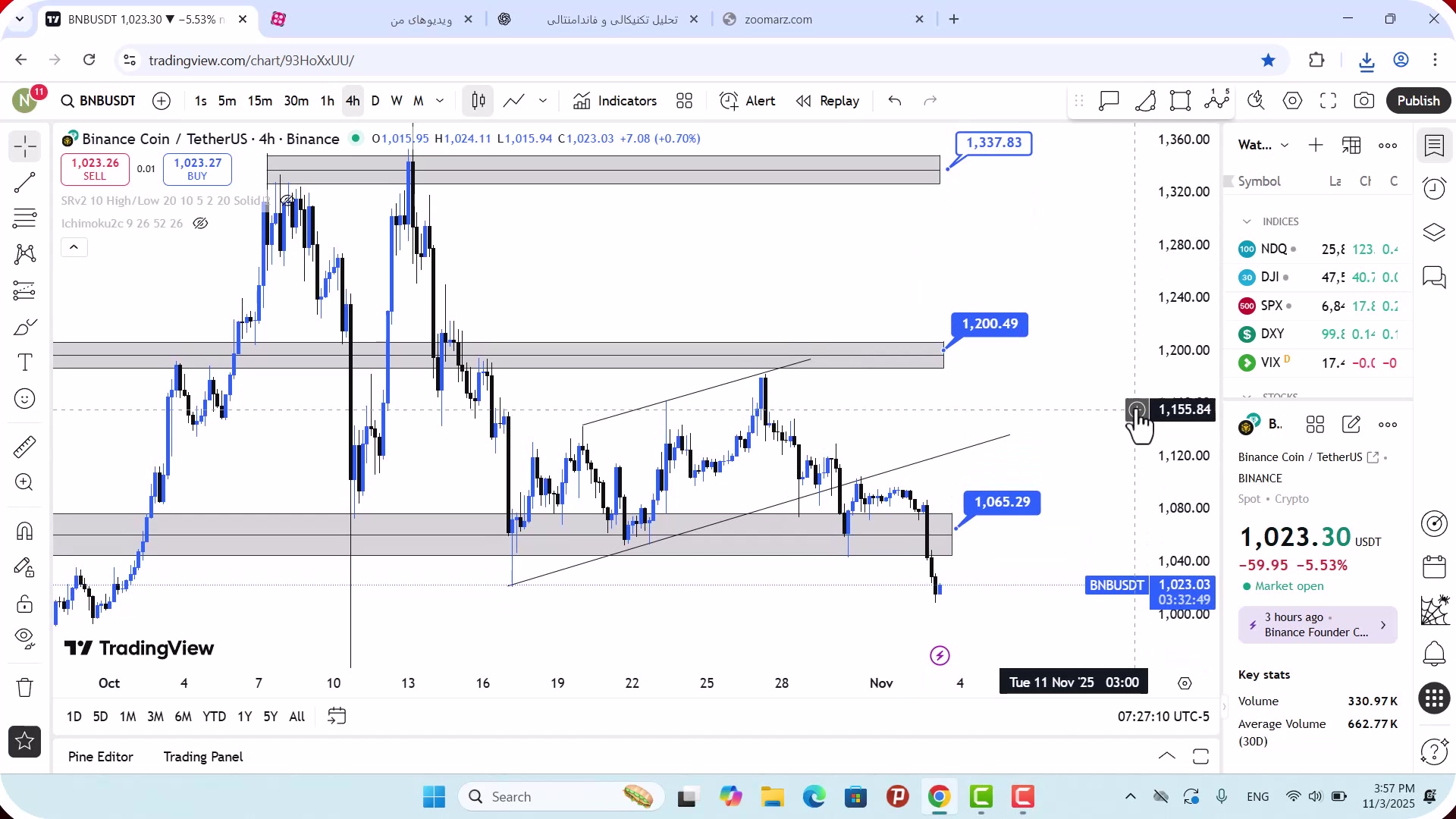Select VIX row in watchlist
This screenshot has height=819, width=1456.
(x=1318, y=362)
